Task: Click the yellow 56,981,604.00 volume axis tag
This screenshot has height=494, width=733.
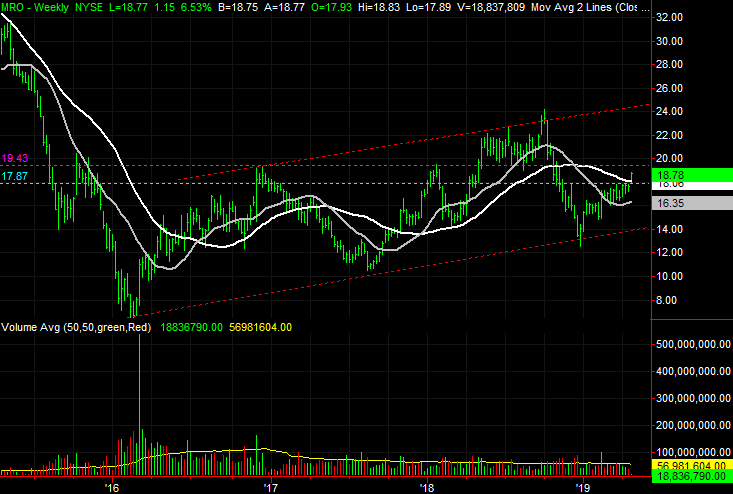Action: pyautogui.click(x=692, y=465)
